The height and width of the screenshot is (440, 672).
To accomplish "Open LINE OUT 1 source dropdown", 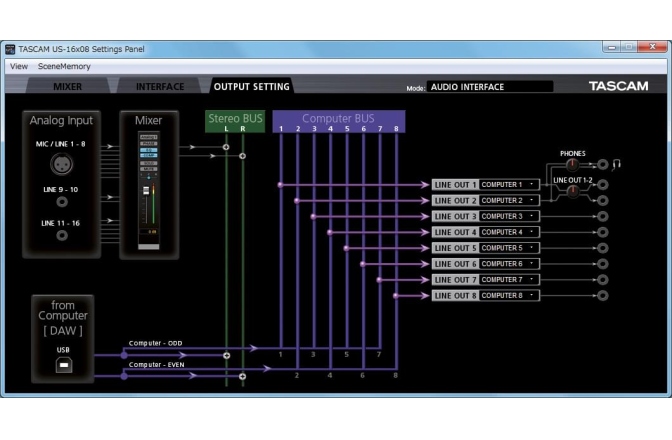I will [x=509, y=185].
